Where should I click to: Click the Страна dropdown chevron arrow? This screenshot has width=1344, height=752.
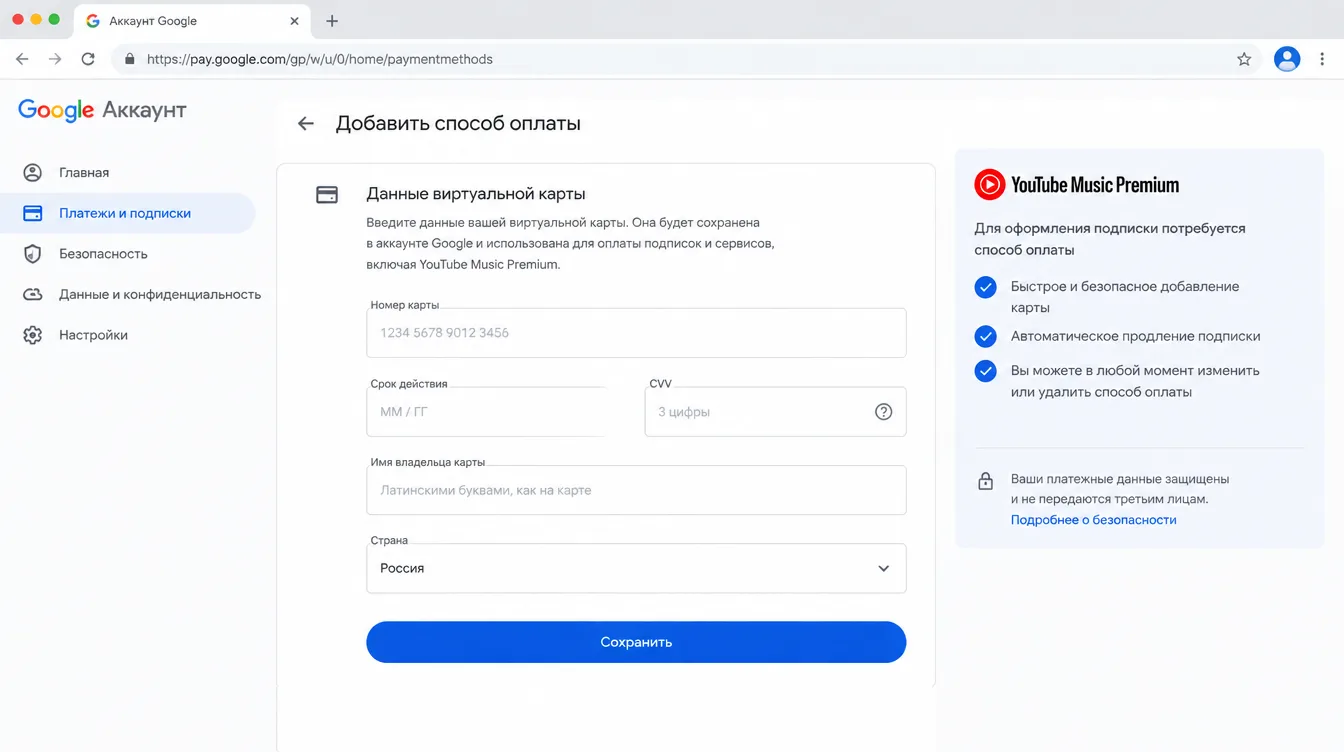pos(883,568)
